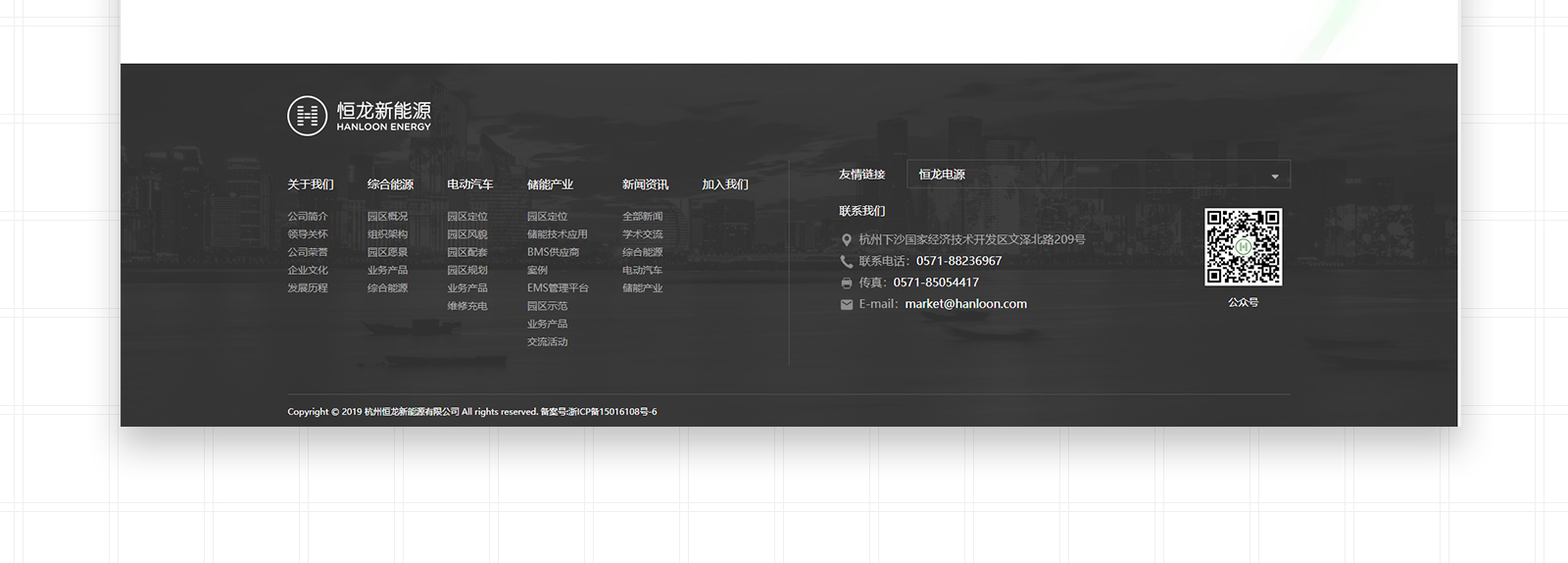
Task: Go to the 加入我们 section
Action: (725, 184)
